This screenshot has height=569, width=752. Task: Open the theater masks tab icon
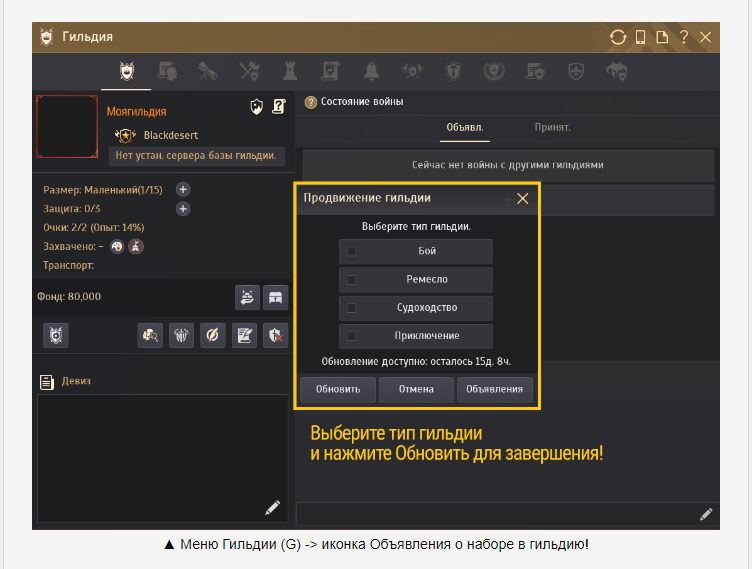pos(617,71)
